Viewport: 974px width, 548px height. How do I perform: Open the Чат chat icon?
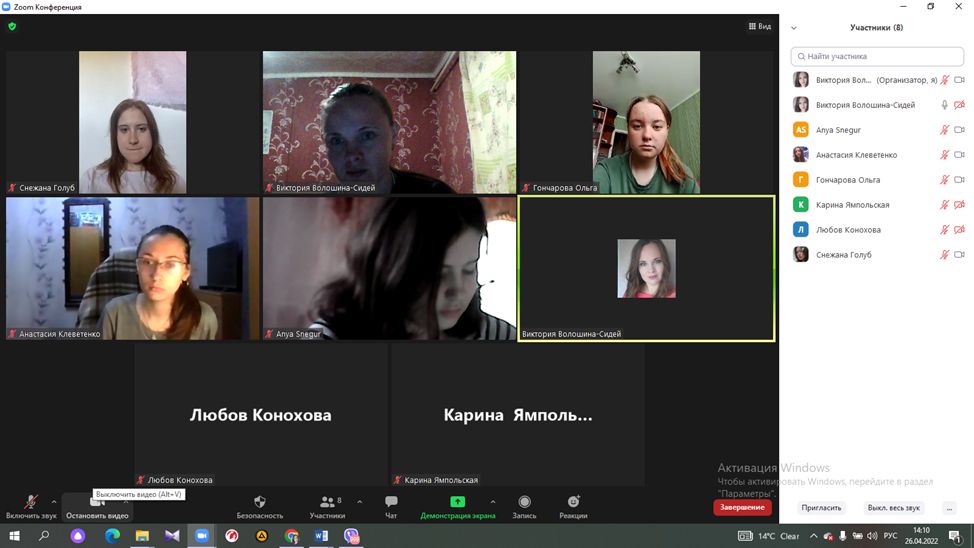(391, 502)
